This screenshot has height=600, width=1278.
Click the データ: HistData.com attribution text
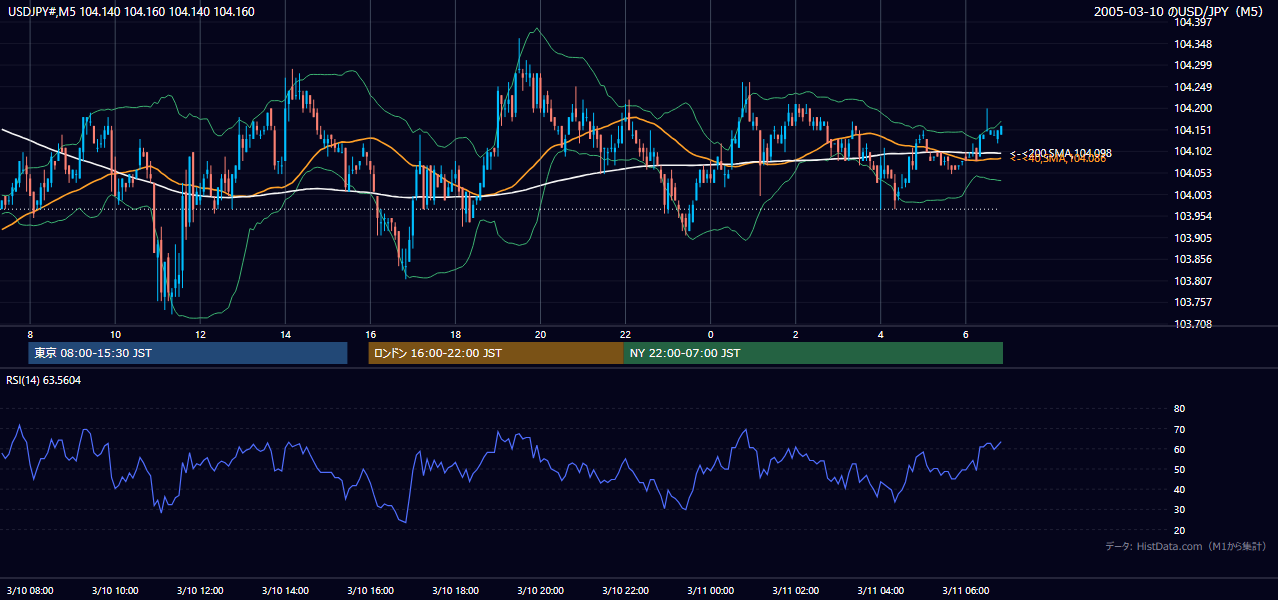(x=1186, y=546)
